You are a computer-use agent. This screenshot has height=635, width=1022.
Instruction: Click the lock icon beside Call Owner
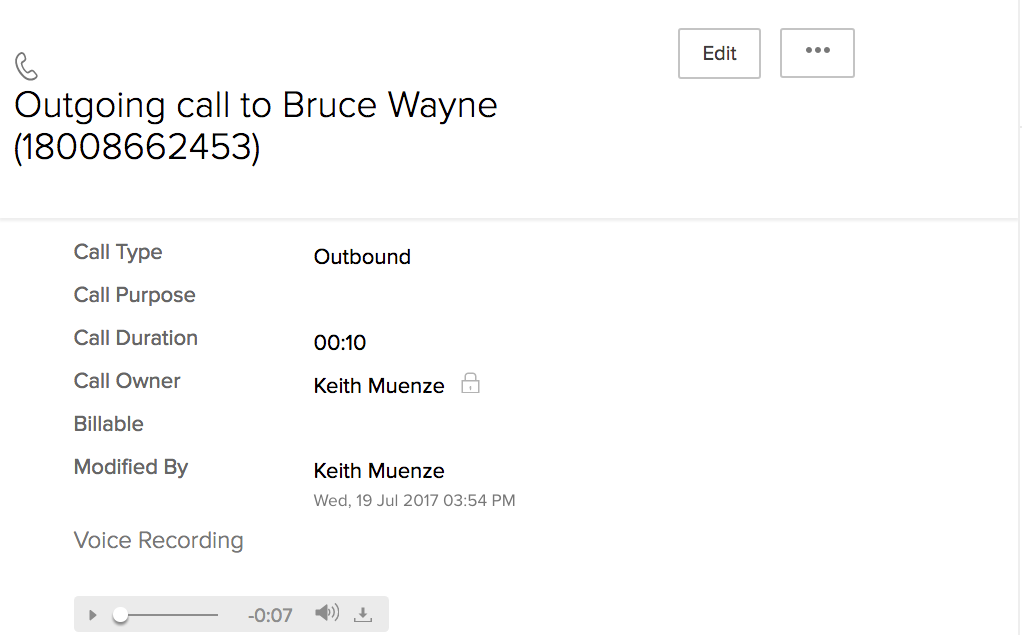tap(470, 384)
